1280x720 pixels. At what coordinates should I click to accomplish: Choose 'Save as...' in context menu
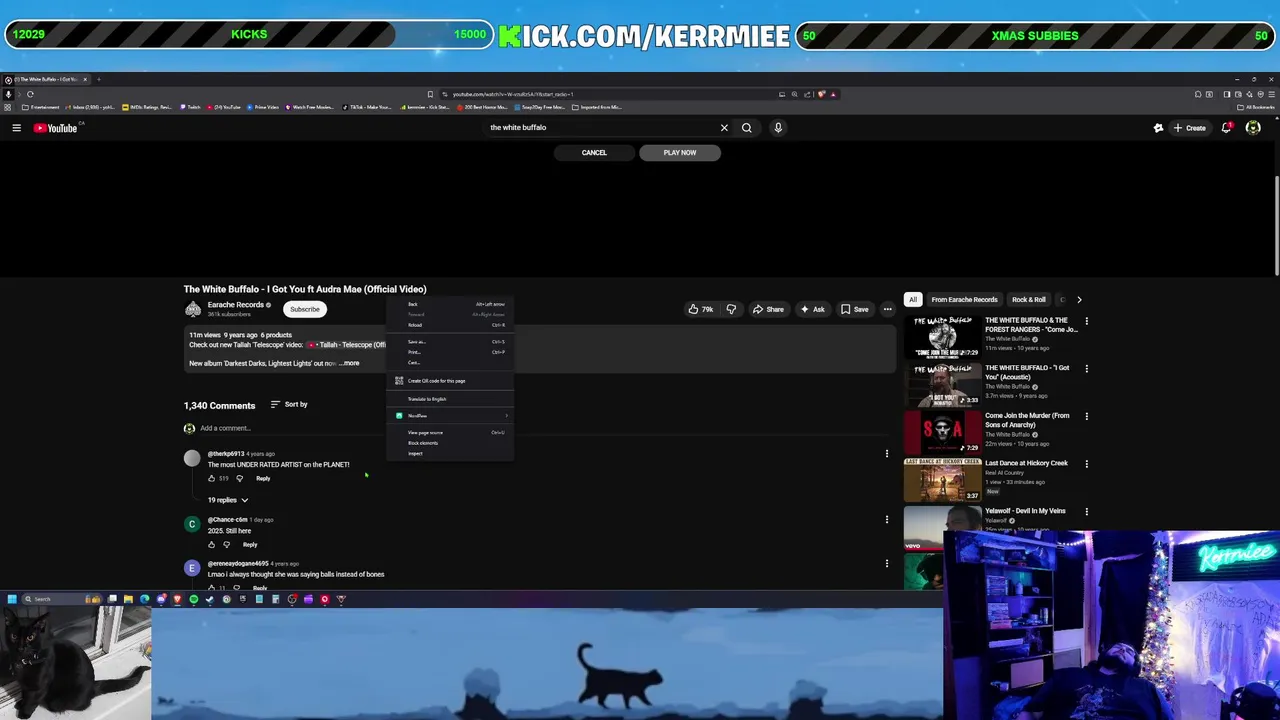tap(450, 342)
